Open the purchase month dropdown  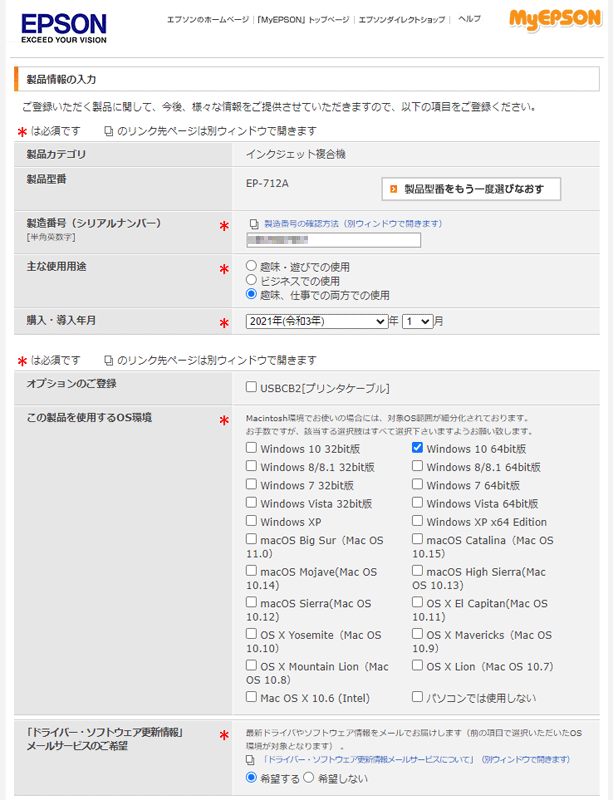point(418,321)
